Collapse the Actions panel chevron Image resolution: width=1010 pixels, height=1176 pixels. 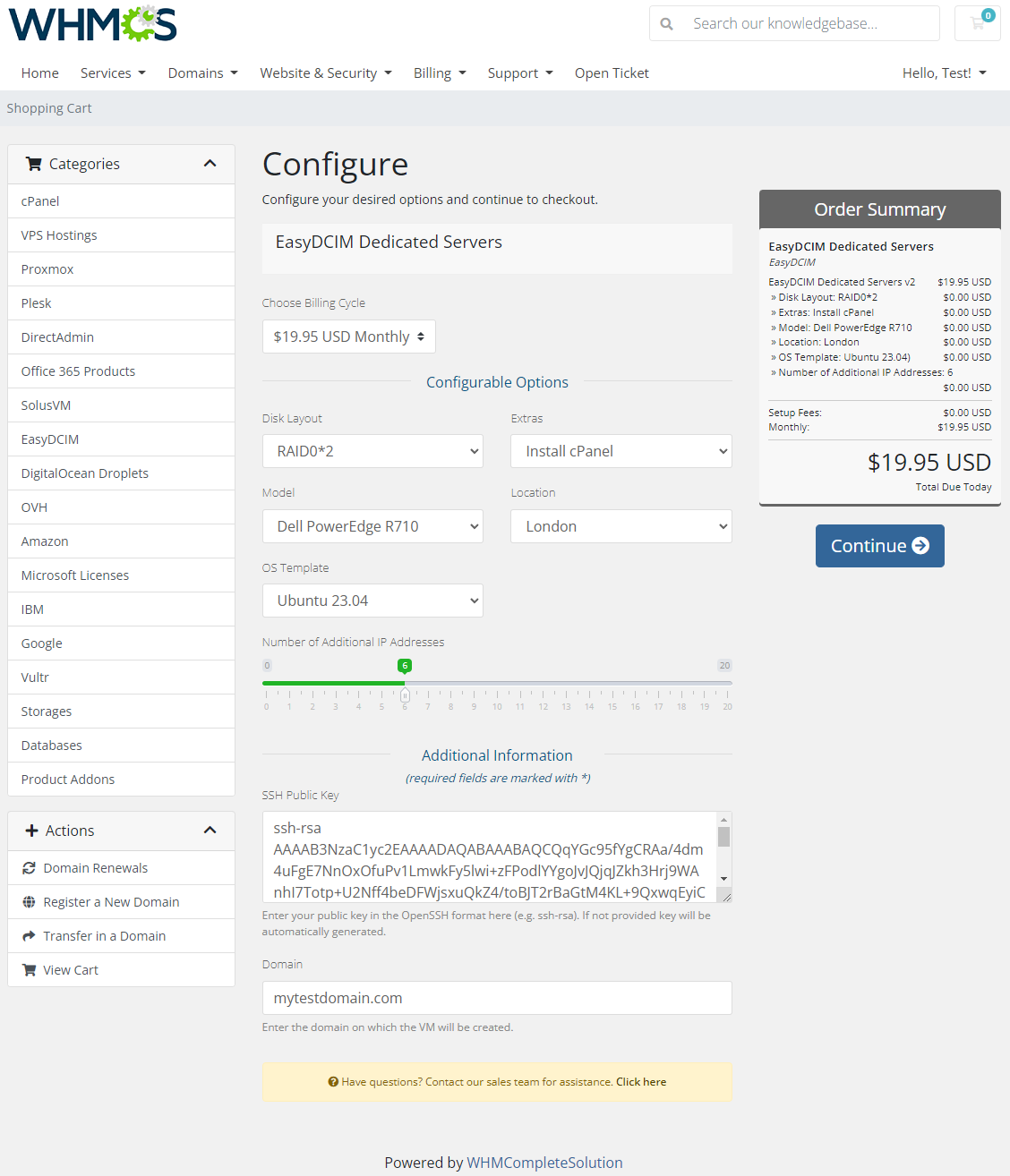(x=210, y=830)
